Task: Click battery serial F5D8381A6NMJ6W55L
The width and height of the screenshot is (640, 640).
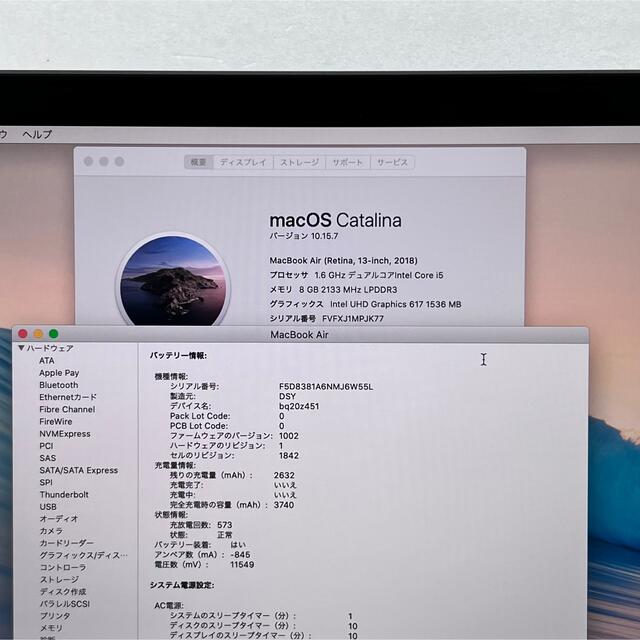Action: (326, 387)
